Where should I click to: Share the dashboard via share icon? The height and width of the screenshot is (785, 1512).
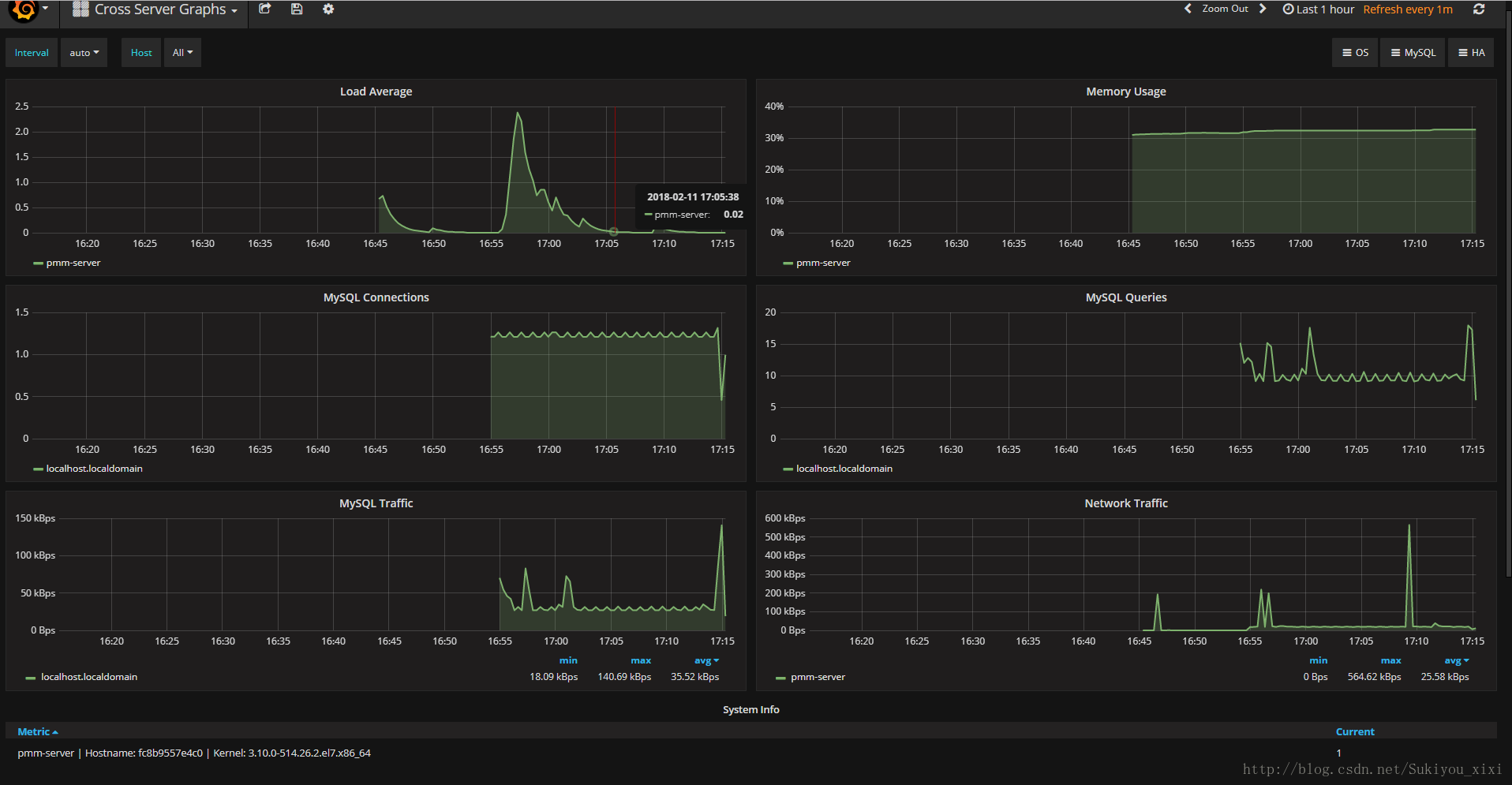265,9
